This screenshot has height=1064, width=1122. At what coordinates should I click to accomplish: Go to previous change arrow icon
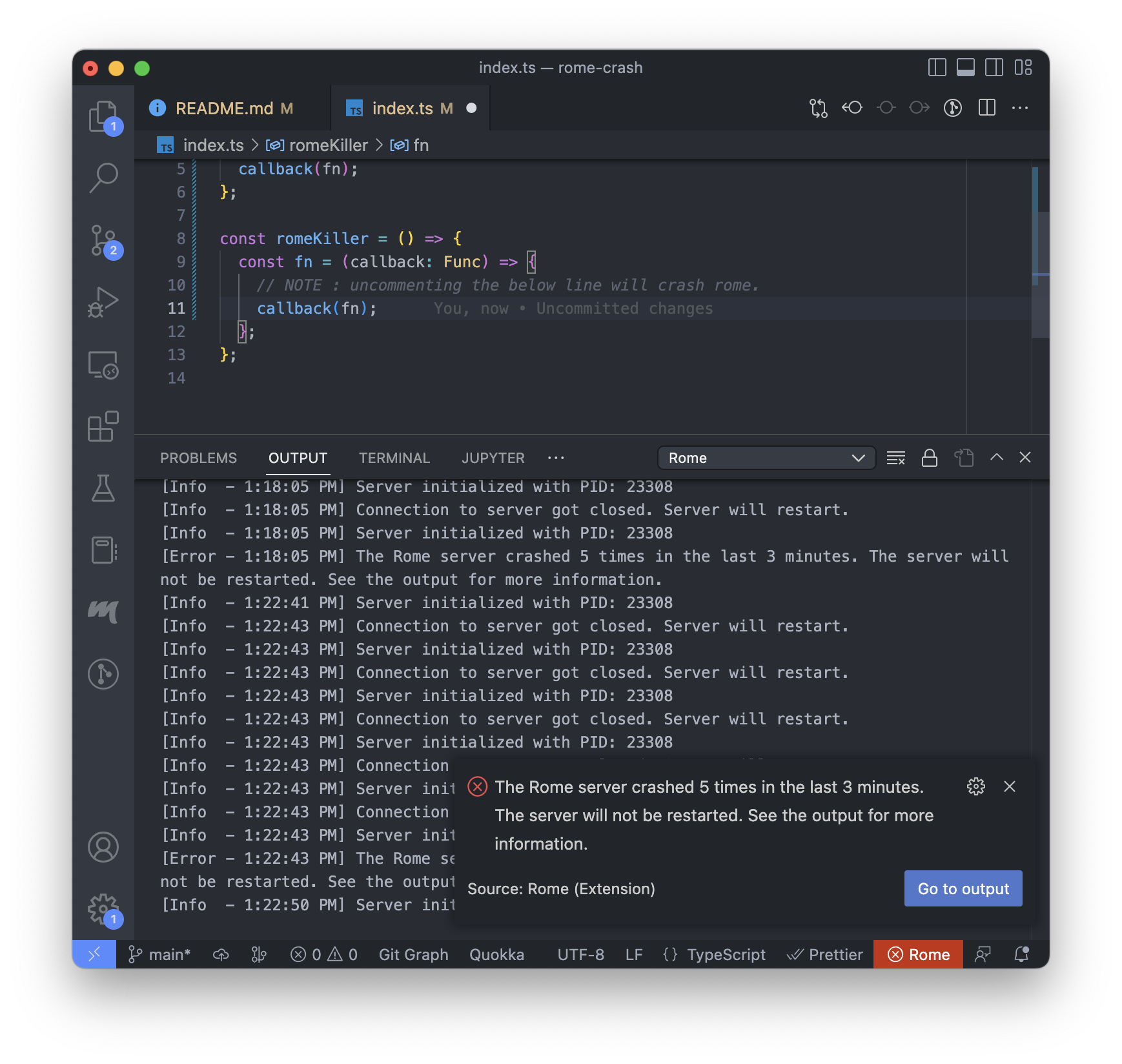(852, 108)
